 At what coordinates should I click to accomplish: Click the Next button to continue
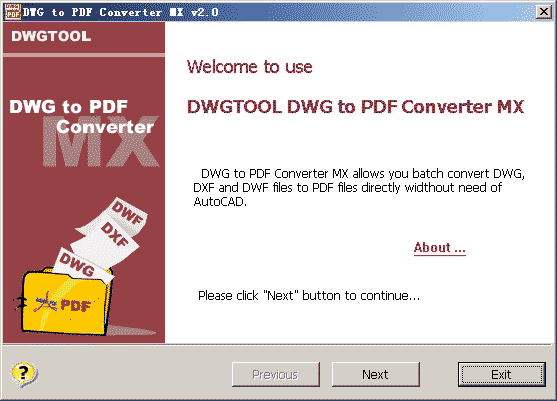tap(375, 374)
